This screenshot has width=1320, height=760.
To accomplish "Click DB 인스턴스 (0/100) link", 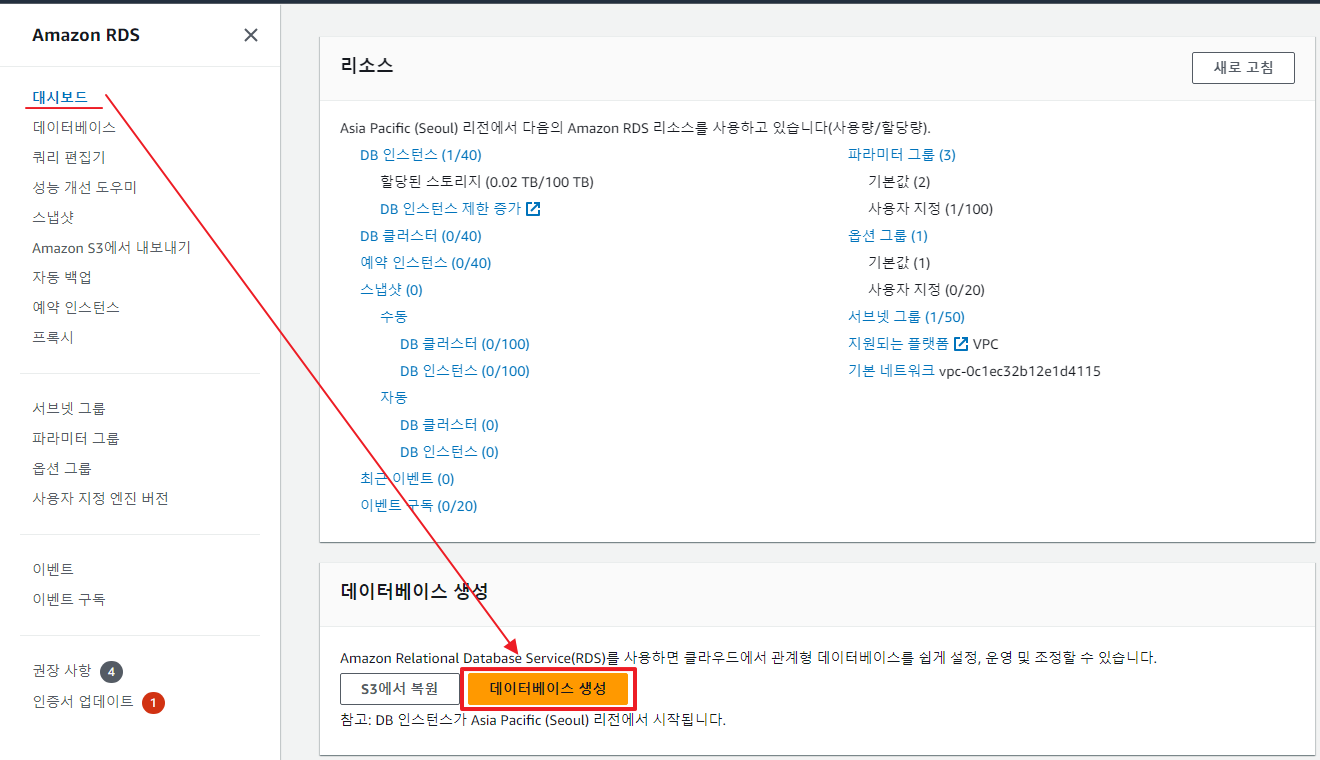I will (465, 371).
